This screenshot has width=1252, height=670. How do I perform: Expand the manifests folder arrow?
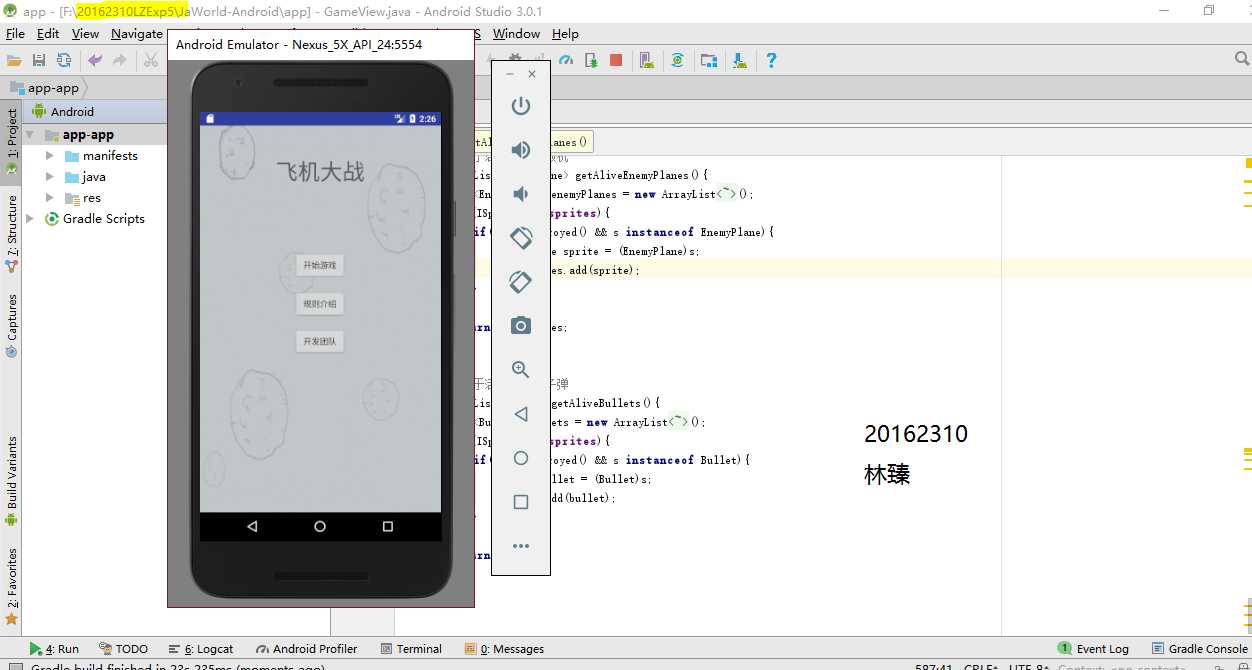[x=51, y=156]
